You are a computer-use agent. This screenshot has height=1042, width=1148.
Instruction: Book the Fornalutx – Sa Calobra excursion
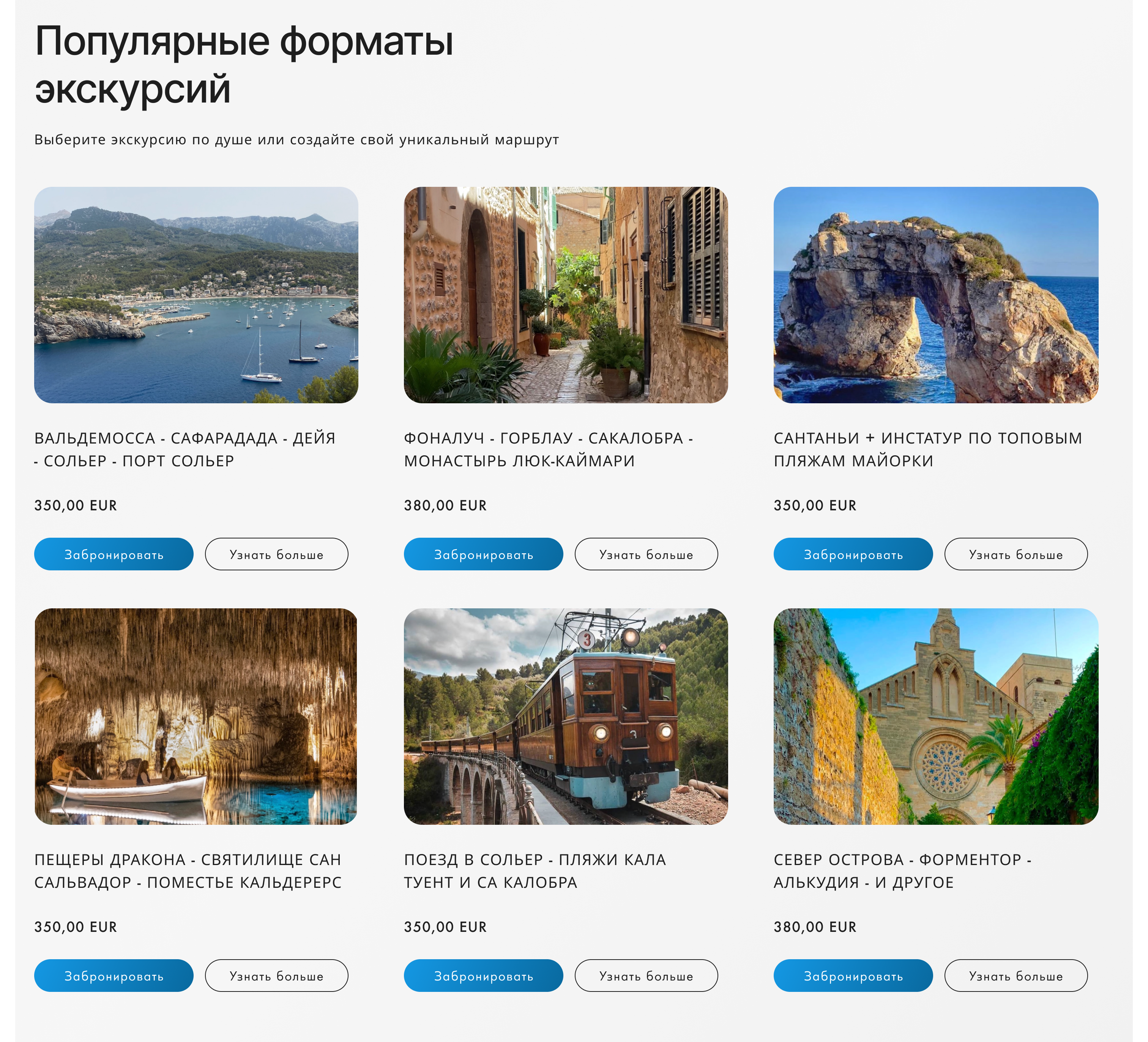click(x=483, y=554)
